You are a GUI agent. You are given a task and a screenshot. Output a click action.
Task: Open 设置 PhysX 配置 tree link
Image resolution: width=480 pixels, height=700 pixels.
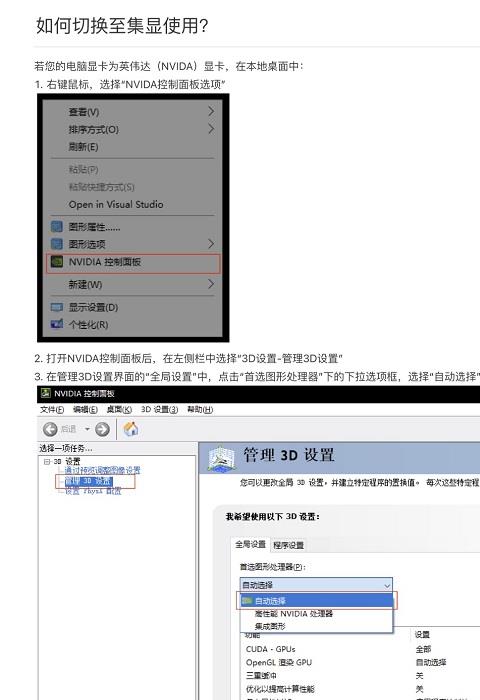(93, 491)
